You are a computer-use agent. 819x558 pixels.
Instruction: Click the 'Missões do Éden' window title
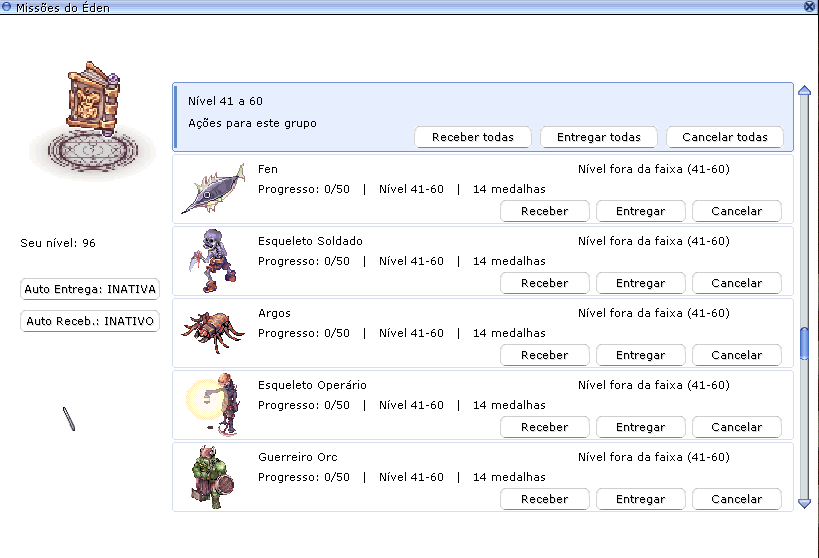[x=63, y=8]
